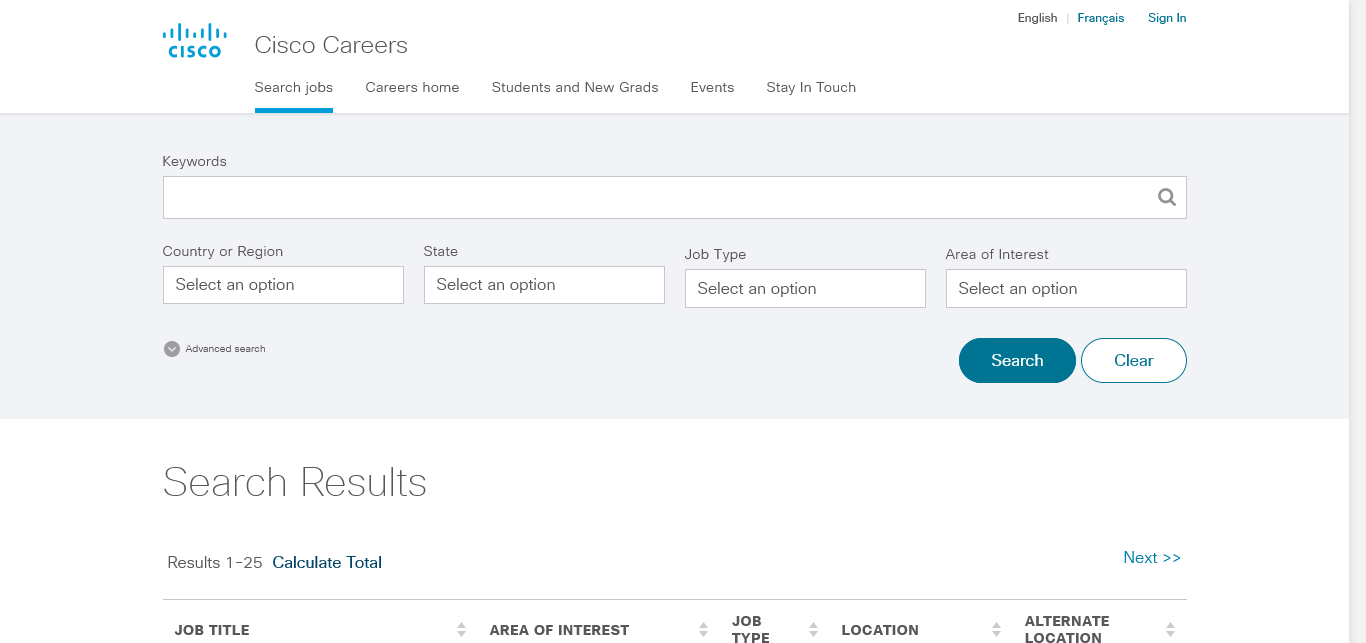Sort by Job Type column arrows

[813, 629]
